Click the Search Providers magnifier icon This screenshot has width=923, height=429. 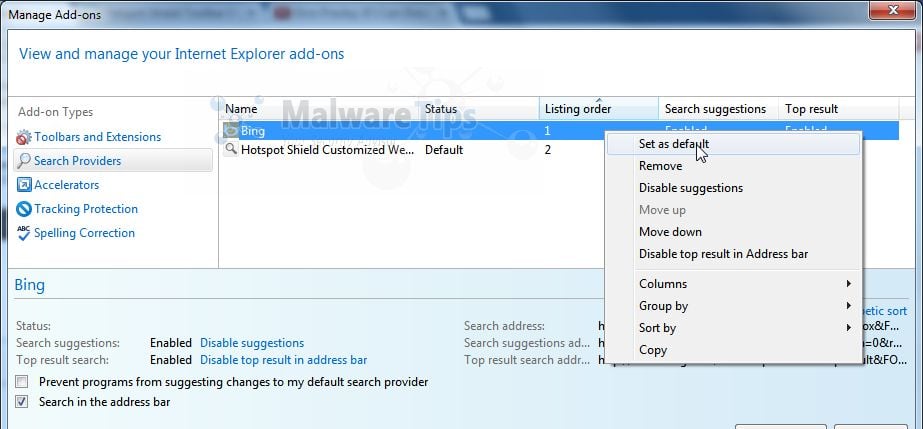click(24, 161)
